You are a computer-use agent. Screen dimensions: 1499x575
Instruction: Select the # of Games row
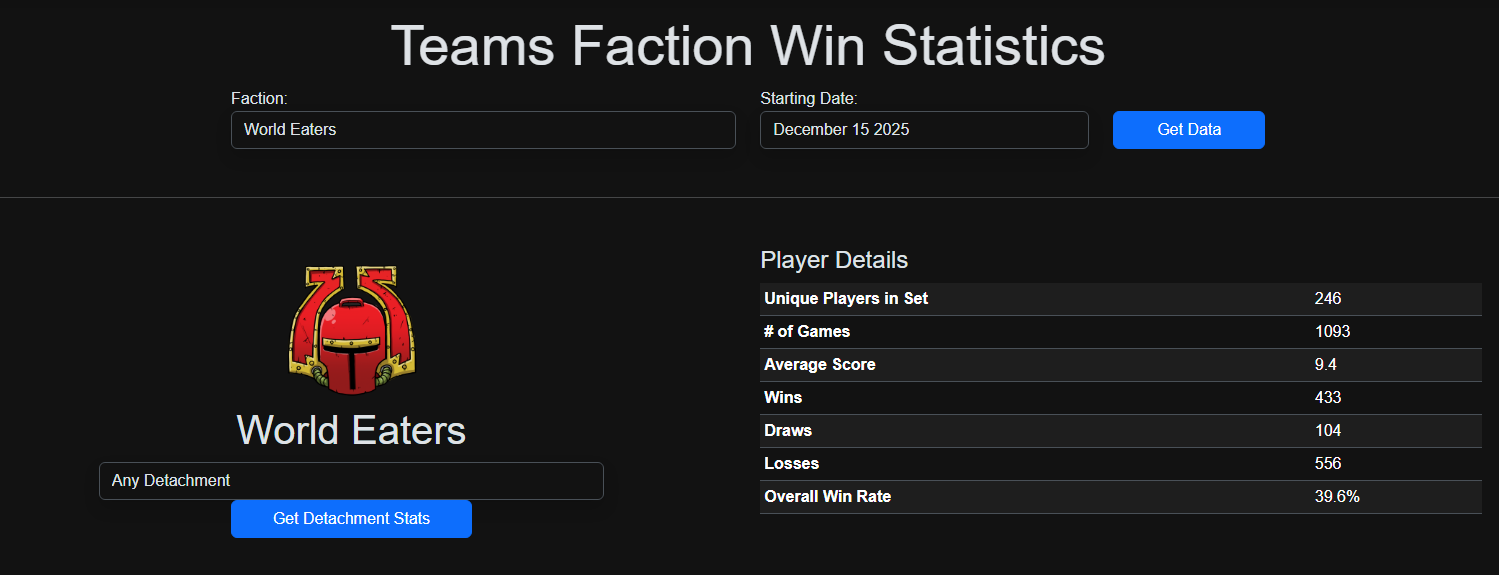coord(1121,332)
